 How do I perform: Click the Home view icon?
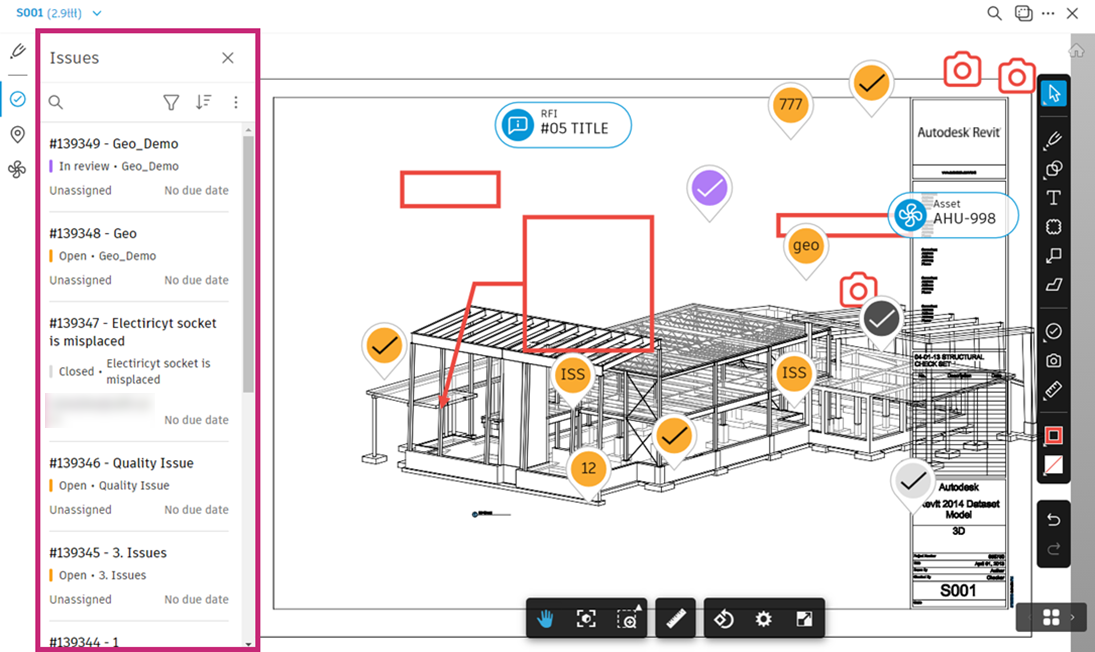1076,50
